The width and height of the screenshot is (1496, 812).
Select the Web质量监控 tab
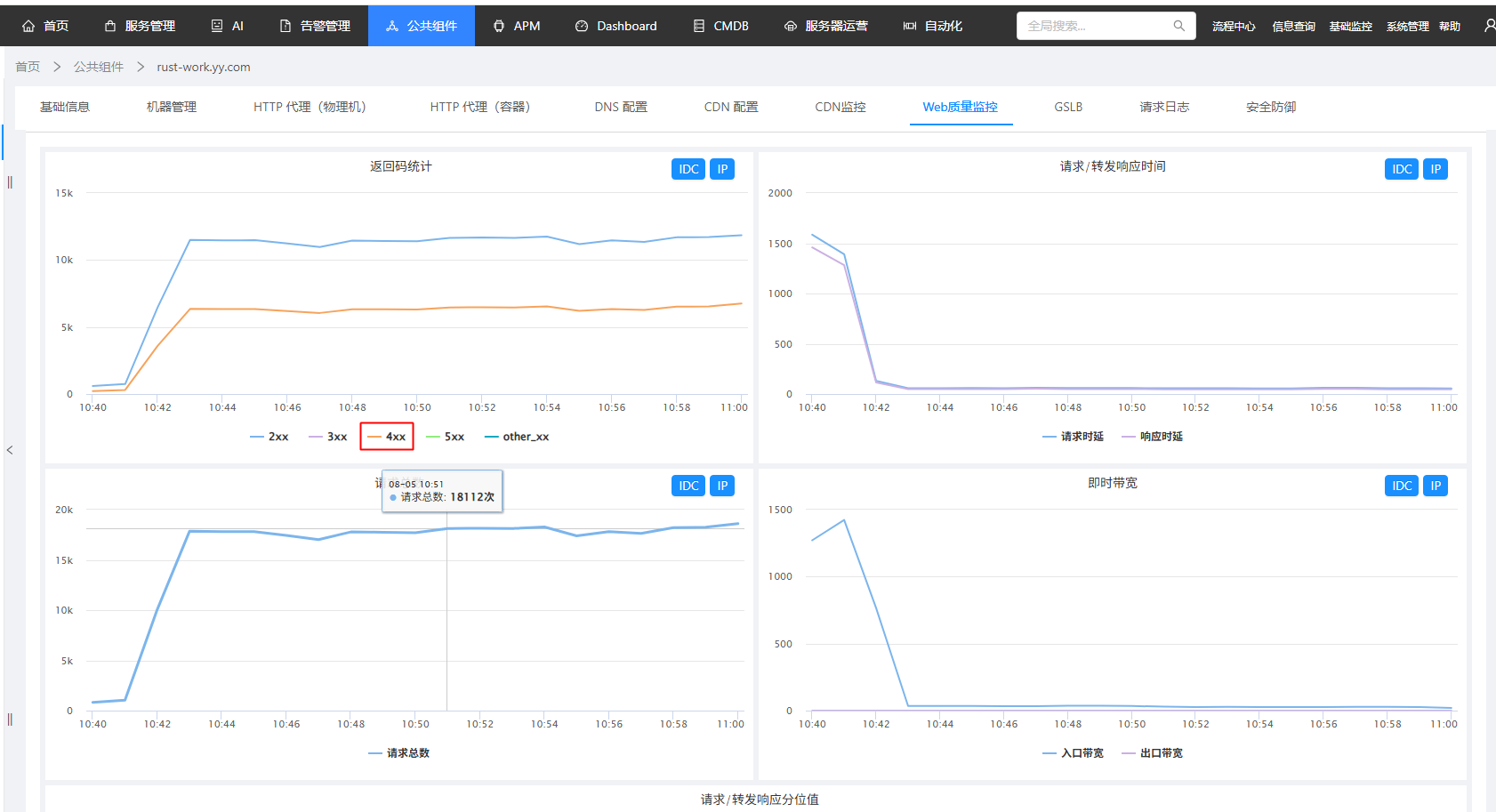(961, 107)
